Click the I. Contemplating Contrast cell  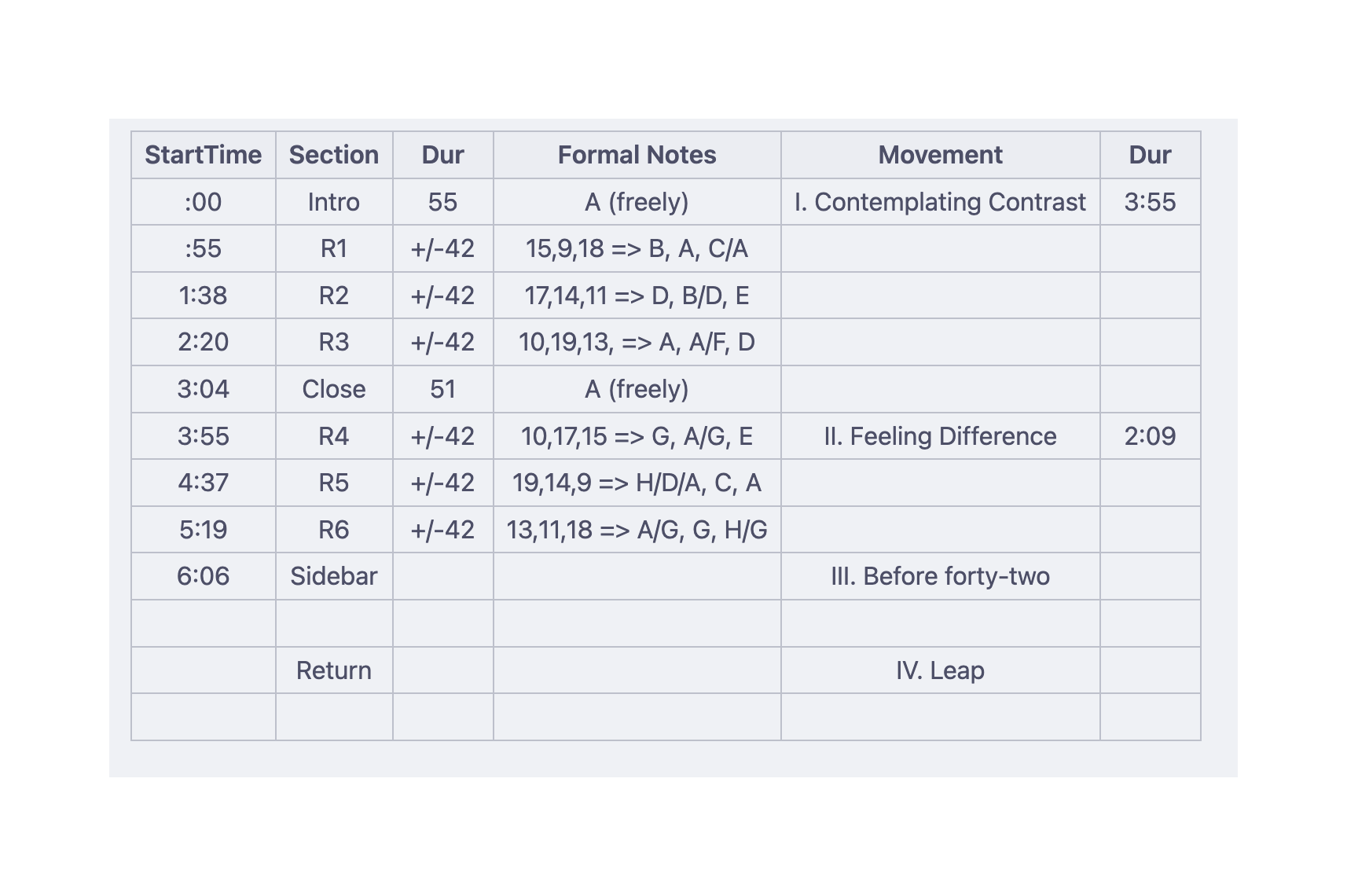click(x=941, y=202)
